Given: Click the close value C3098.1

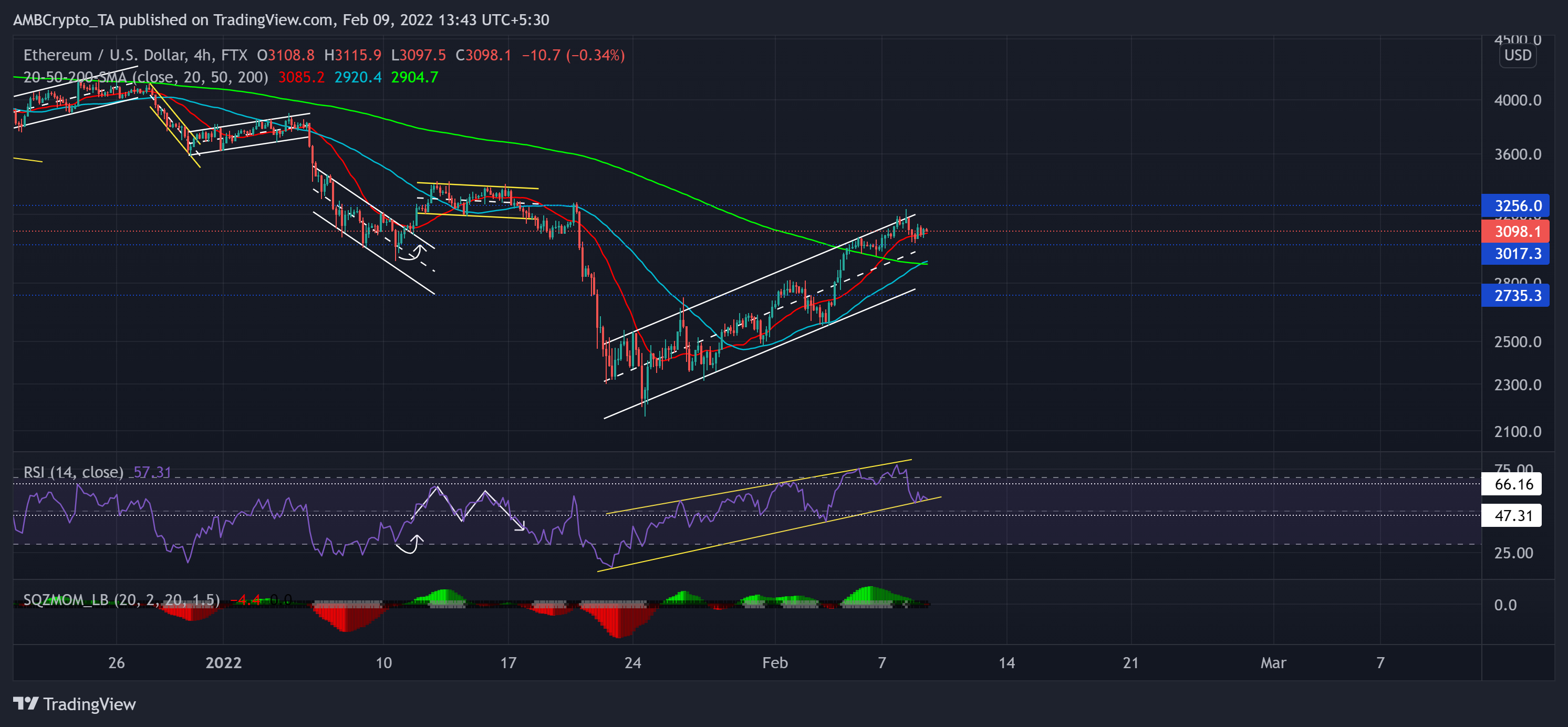Looking at the screenshot, I should 484,55.
